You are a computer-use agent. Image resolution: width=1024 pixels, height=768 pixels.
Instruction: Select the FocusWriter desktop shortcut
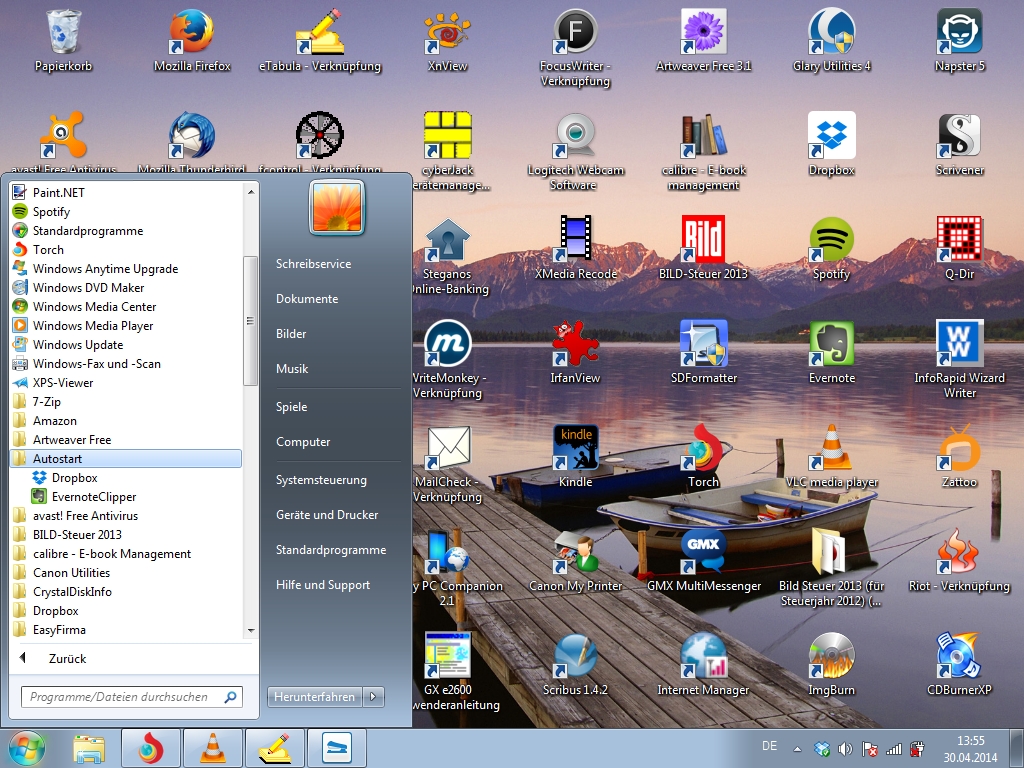(x=575, y=48)
